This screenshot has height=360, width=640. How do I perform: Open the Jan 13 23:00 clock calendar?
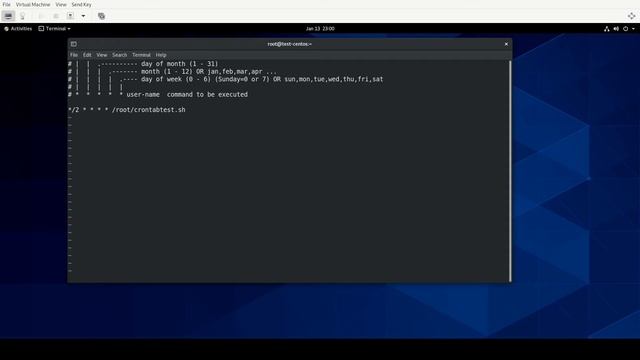click(320, 29)
